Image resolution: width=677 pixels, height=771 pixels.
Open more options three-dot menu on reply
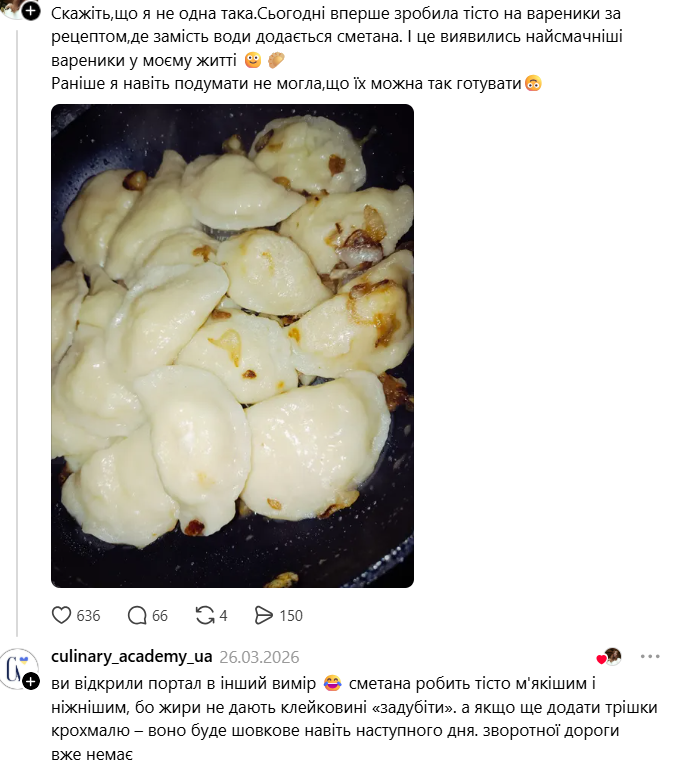click(650, 656)
